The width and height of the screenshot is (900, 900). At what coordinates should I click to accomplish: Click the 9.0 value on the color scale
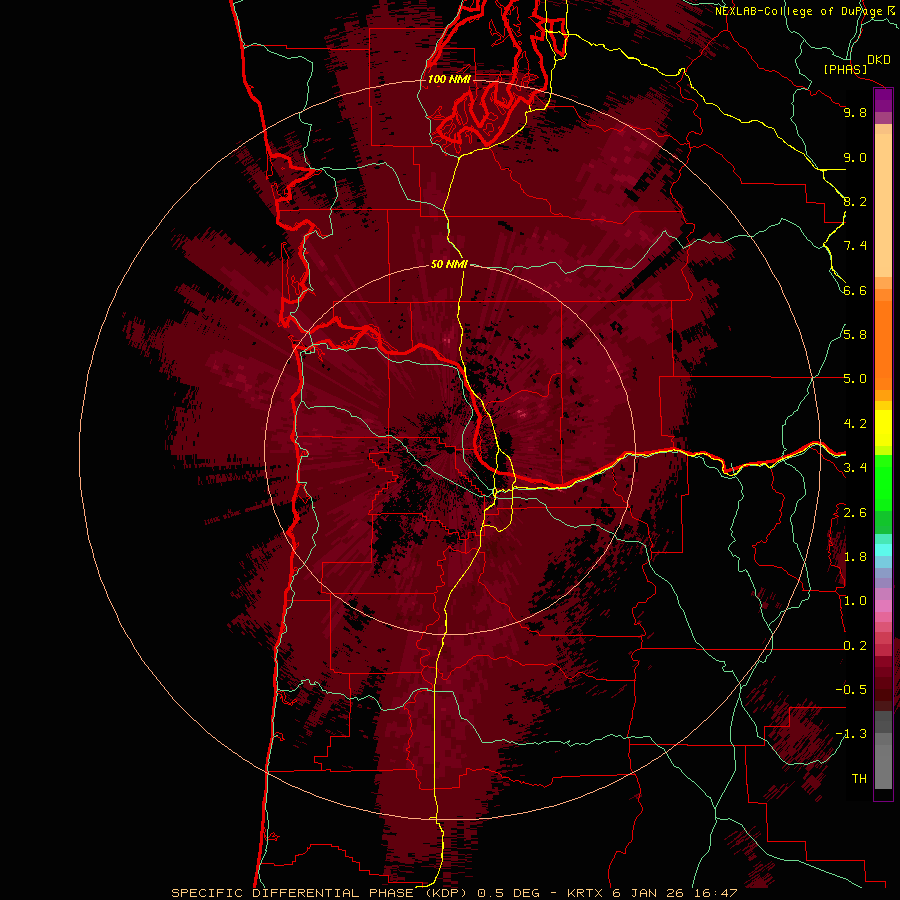[855, 157]
